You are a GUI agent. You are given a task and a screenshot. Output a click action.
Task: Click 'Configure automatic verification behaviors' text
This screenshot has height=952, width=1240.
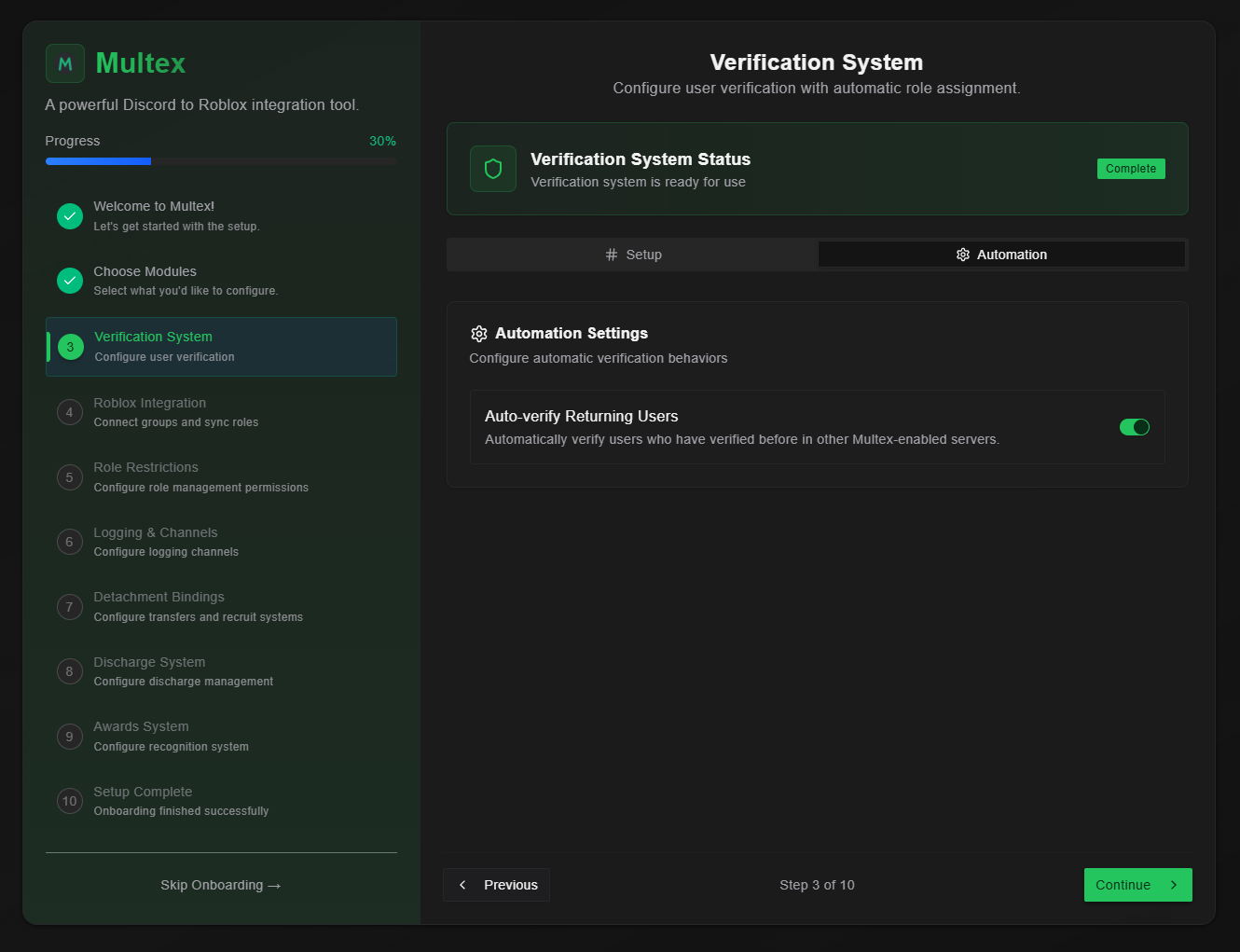[599, 358]
